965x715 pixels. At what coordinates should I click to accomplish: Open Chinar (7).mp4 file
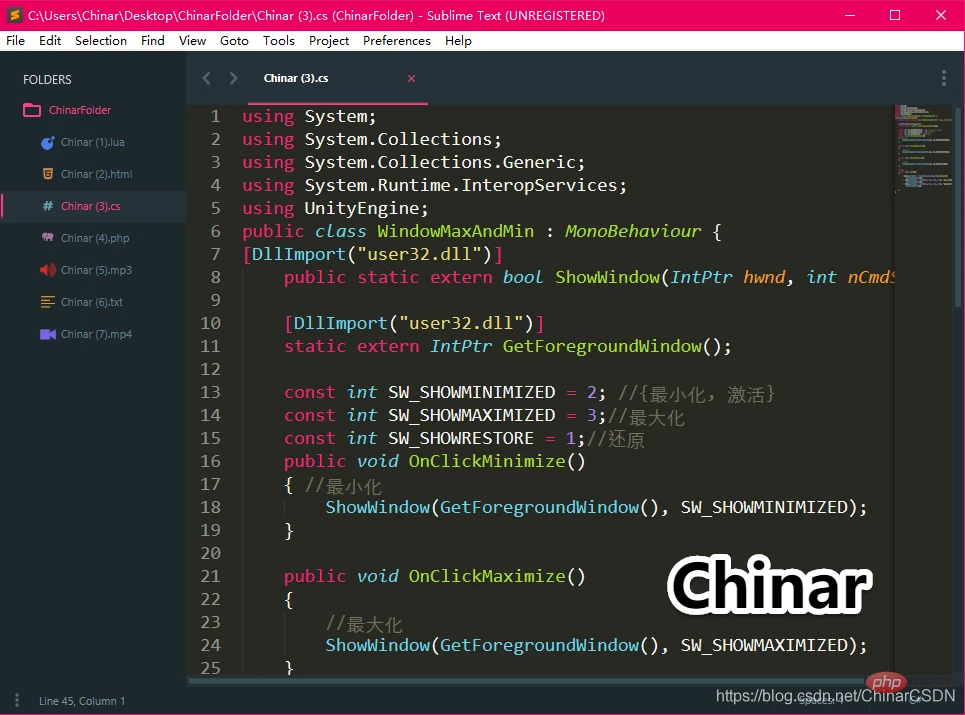coord(96,334)
